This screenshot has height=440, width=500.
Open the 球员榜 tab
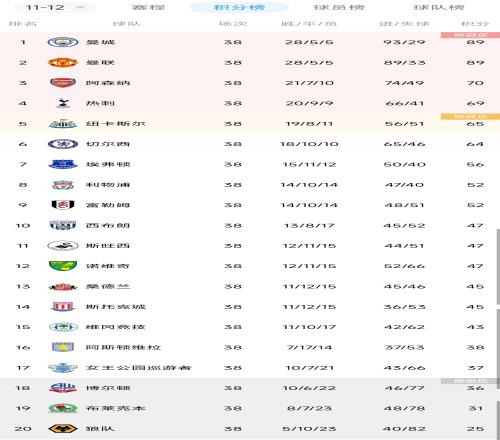pyautogui.click(x=338, y=7)
